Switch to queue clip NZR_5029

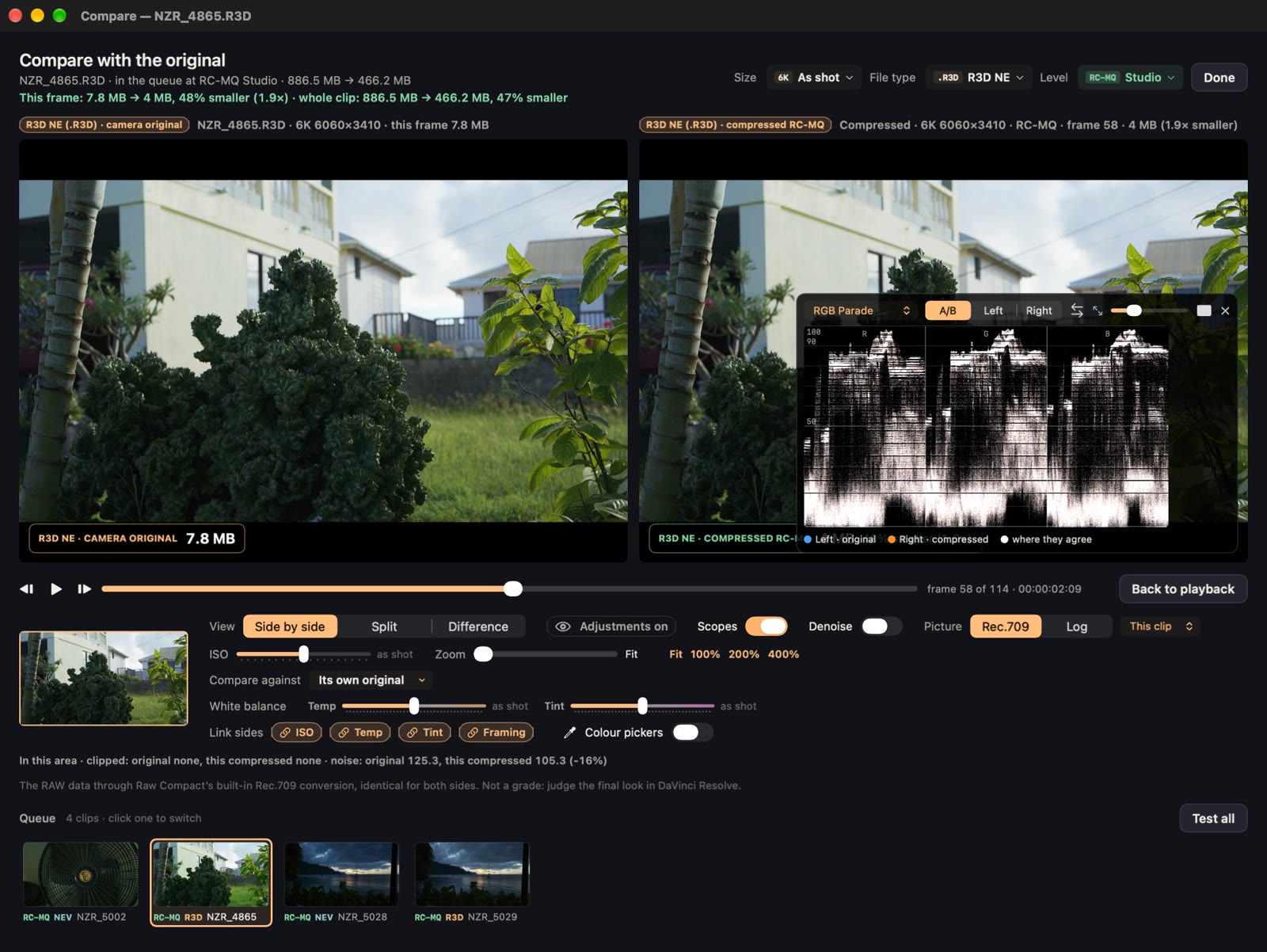click(472, 882)
